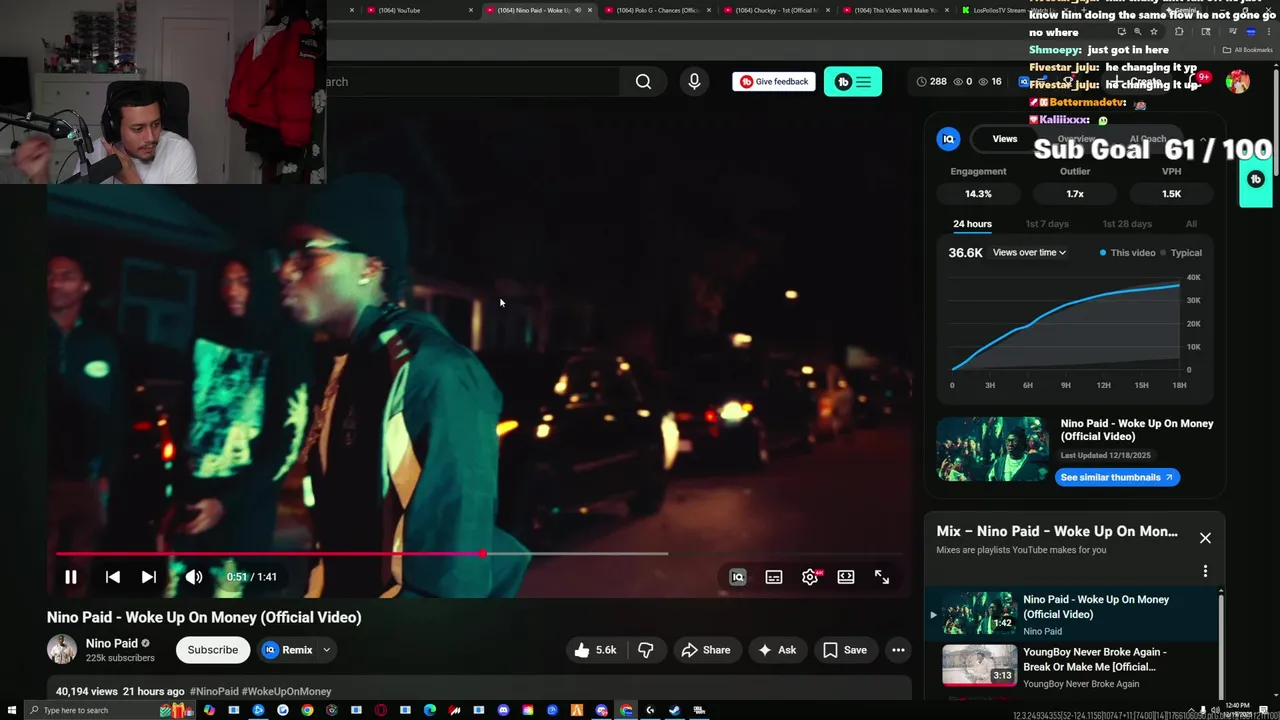The width and height of the screenshot is (1280, 720).
Task: Click the Remix button
Action: click(x=289, y=650)
